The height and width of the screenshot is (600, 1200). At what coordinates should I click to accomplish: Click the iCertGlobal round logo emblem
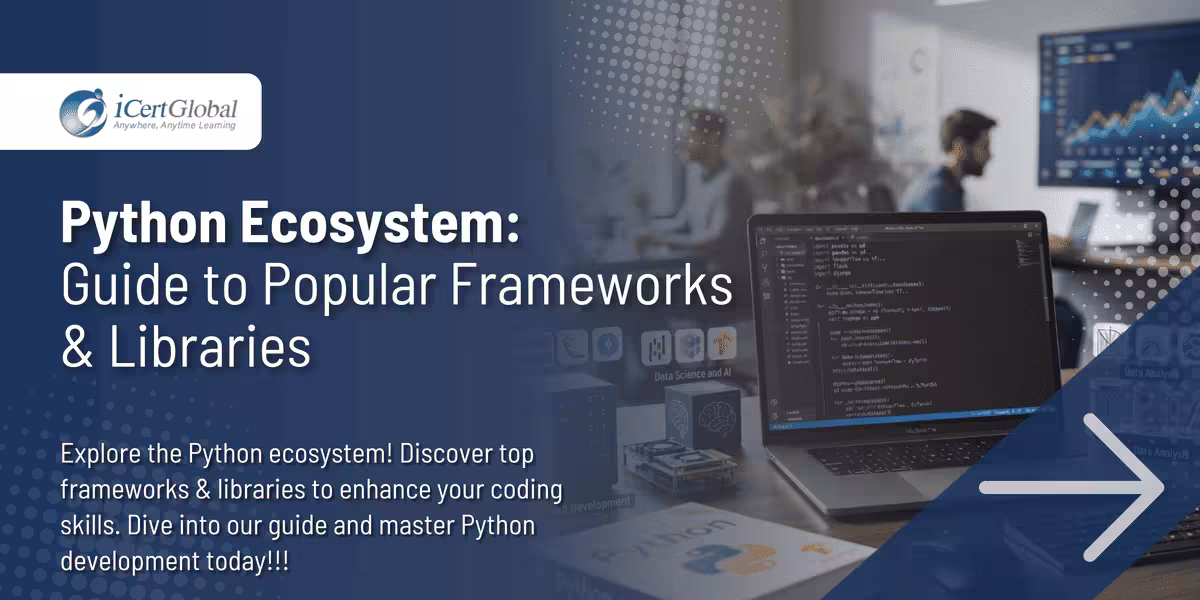[83, 111]
